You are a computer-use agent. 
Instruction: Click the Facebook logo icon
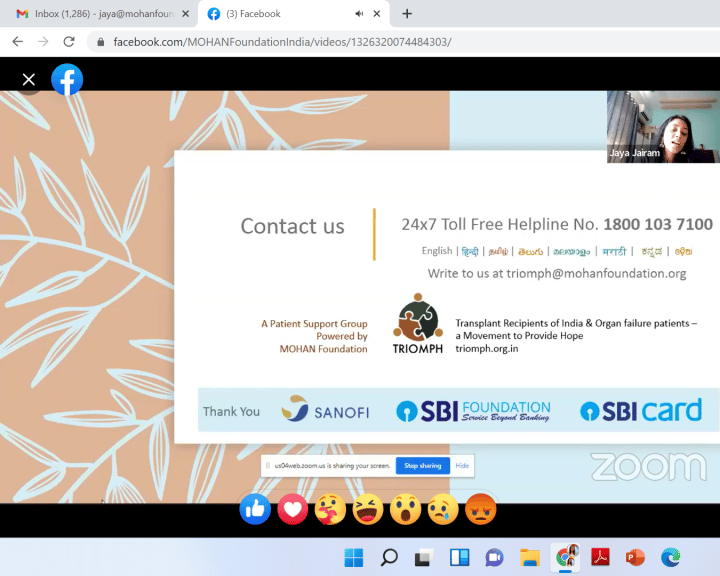click(x=67, y=79)
